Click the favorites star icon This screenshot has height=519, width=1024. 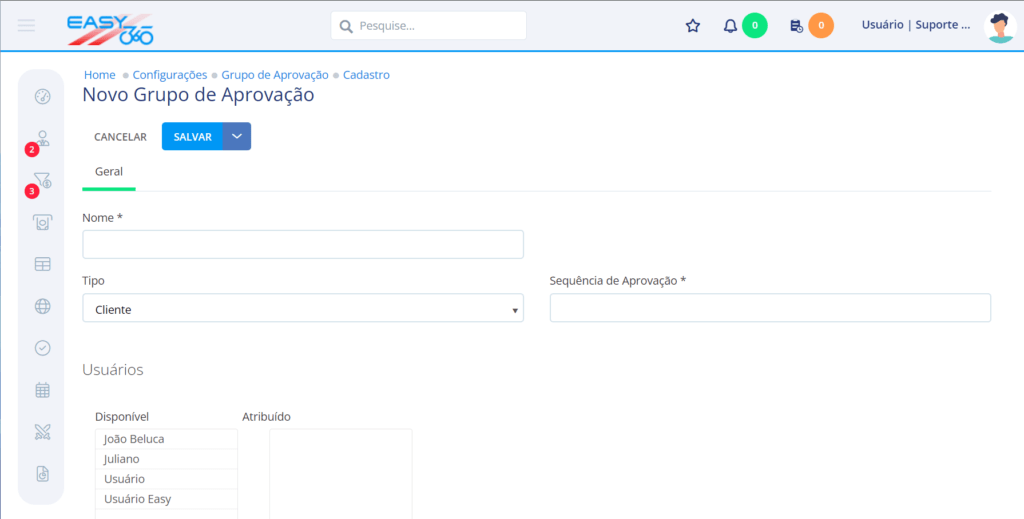point(693,26)
